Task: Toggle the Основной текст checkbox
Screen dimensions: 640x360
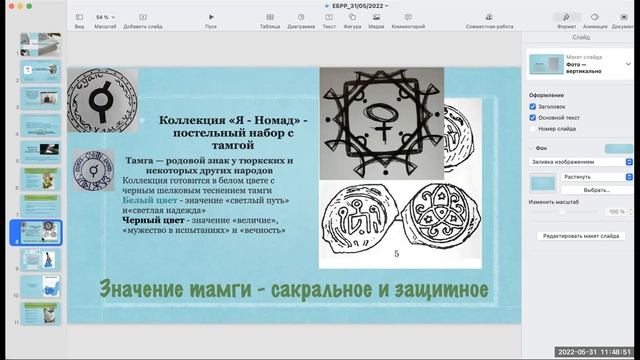Action: 533,118
